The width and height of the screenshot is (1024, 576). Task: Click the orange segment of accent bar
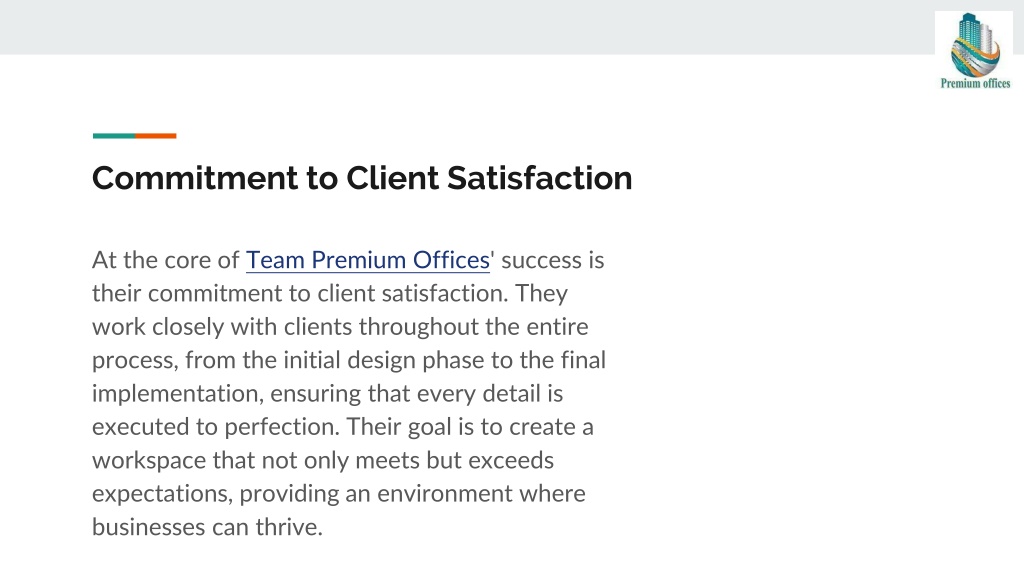[155, 136]
